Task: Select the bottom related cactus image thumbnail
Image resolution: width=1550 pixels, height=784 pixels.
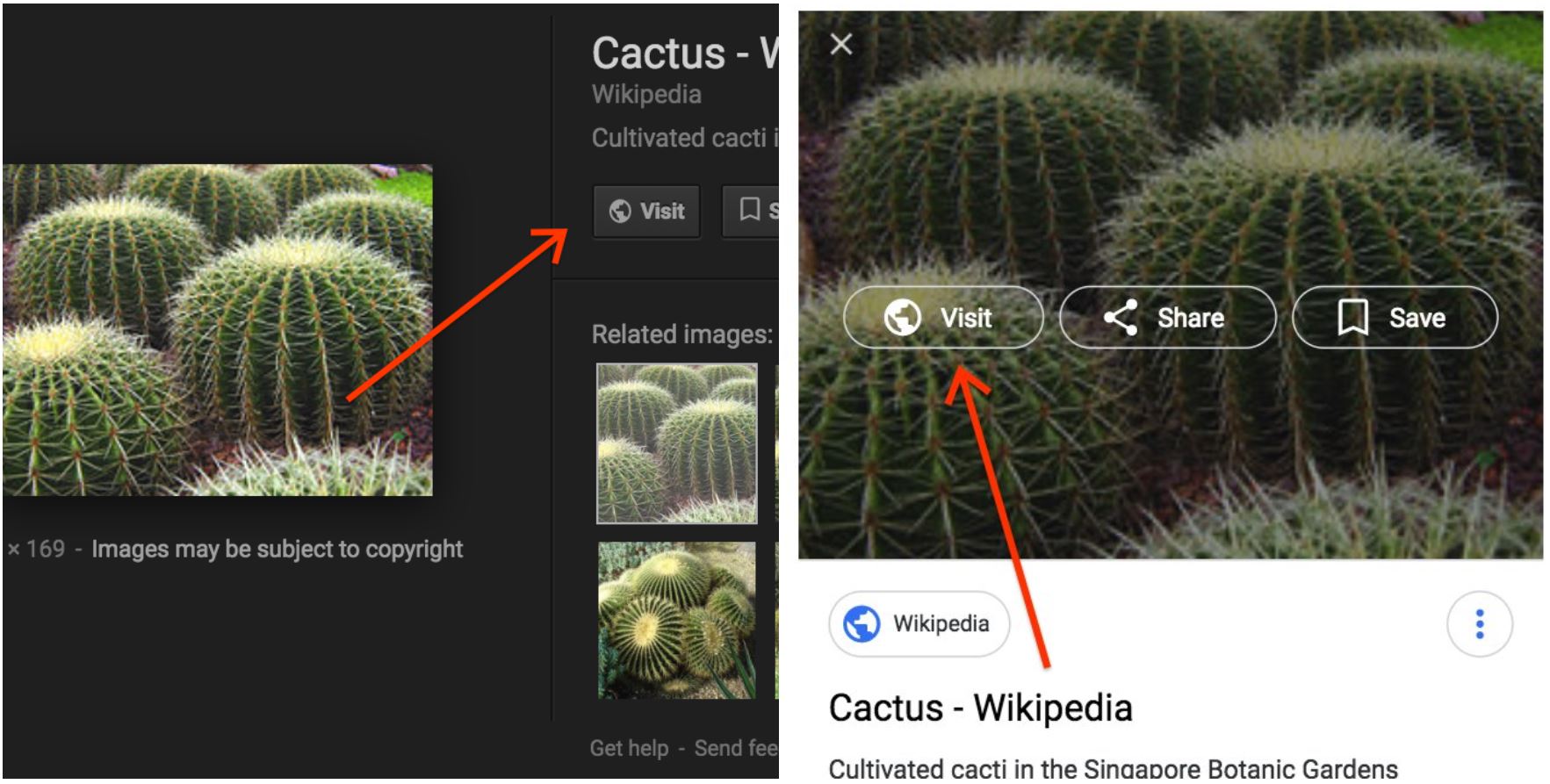Action: (x=676, y=620)
